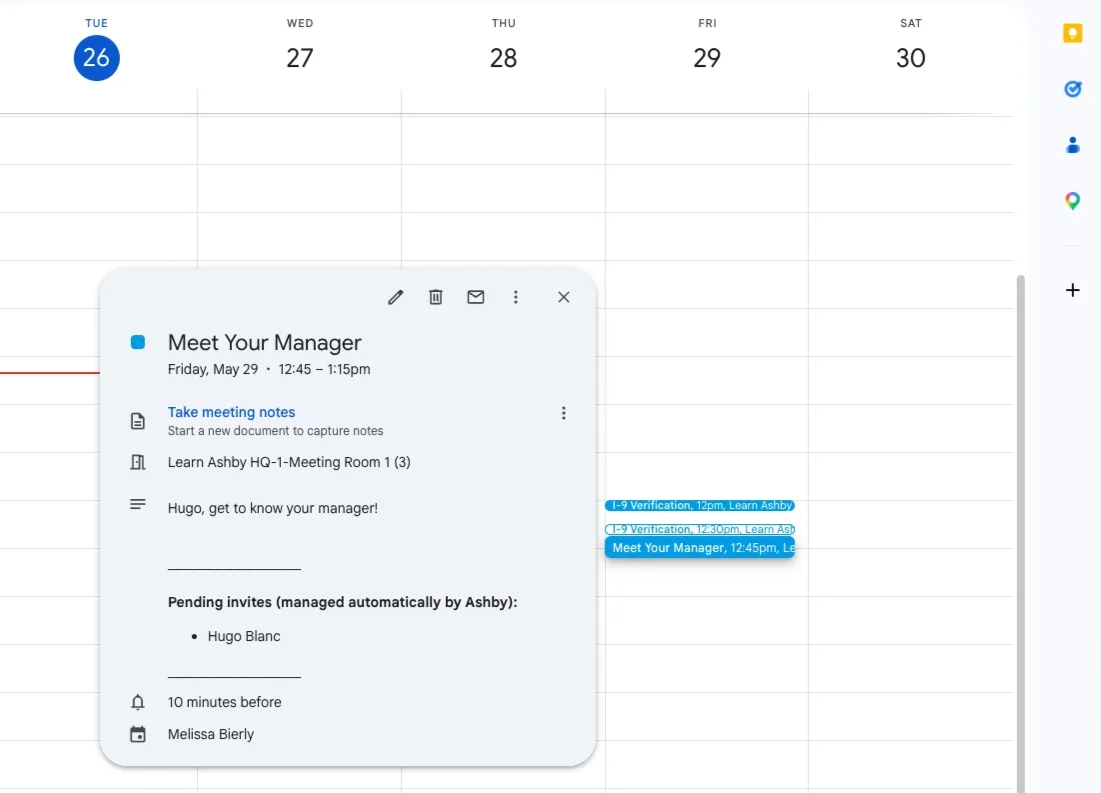Click the meeting notes document icon
This screenshot has width=1101, height=793.
coord(138,421)
